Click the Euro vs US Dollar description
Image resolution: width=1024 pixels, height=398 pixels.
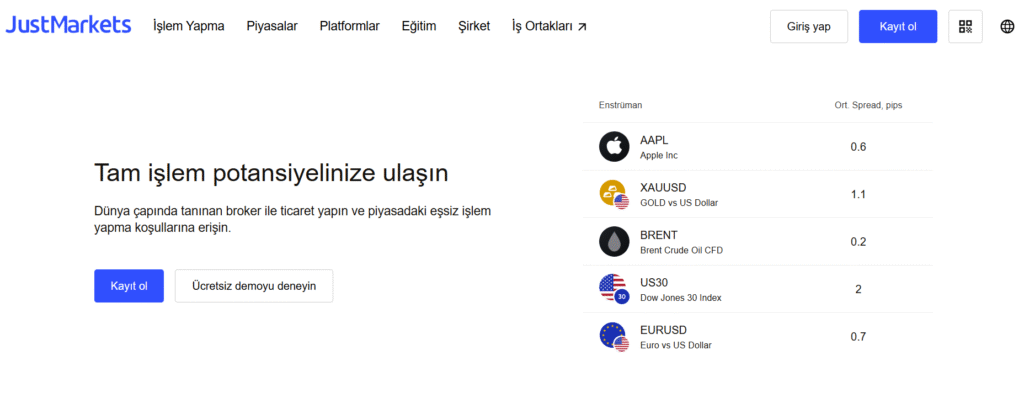click(x=675, y=345)
